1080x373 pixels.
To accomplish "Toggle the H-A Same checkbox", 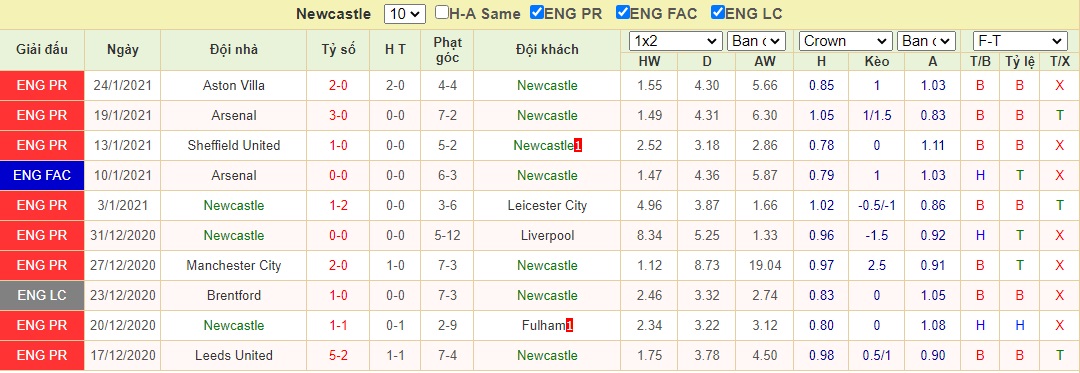I will (x=442, y=12).
